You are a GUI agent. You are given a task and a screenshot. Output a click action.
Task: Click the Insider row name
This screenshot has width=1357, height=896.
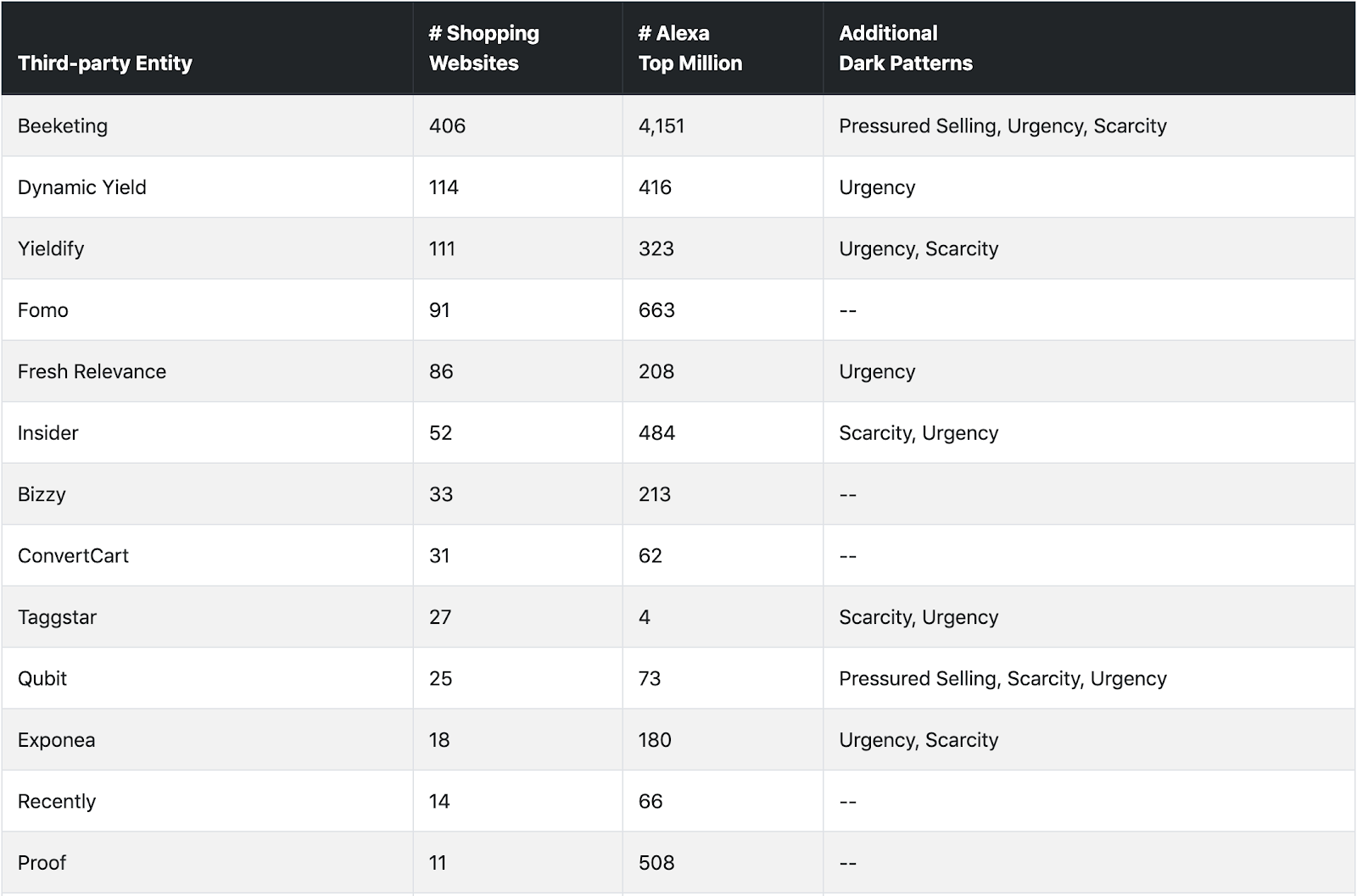coord(47,433)
